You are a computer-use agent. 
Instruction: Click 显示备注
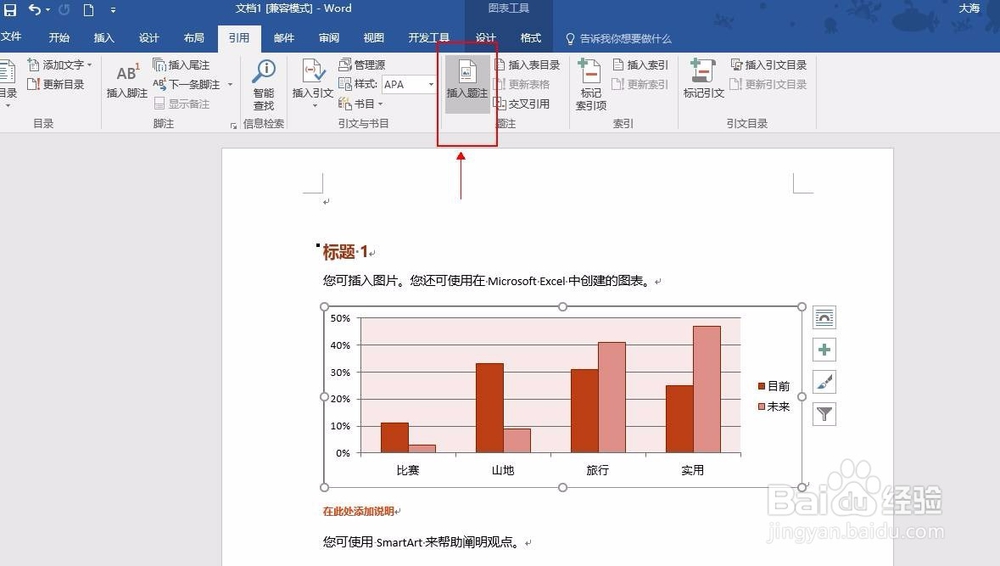(182, 103)
